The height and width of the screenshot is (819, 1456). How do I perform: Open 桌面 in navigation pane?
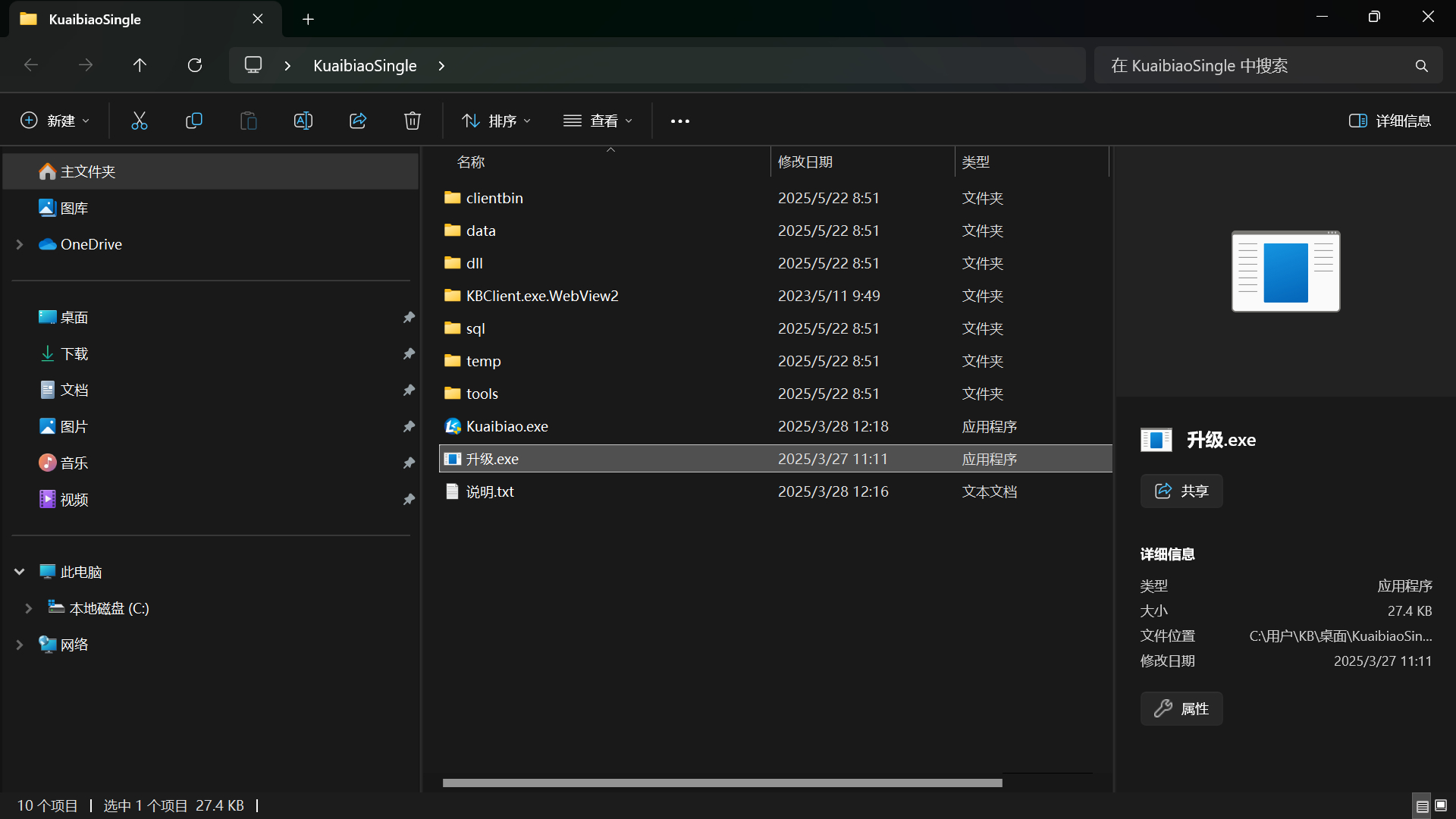(211, 317)
